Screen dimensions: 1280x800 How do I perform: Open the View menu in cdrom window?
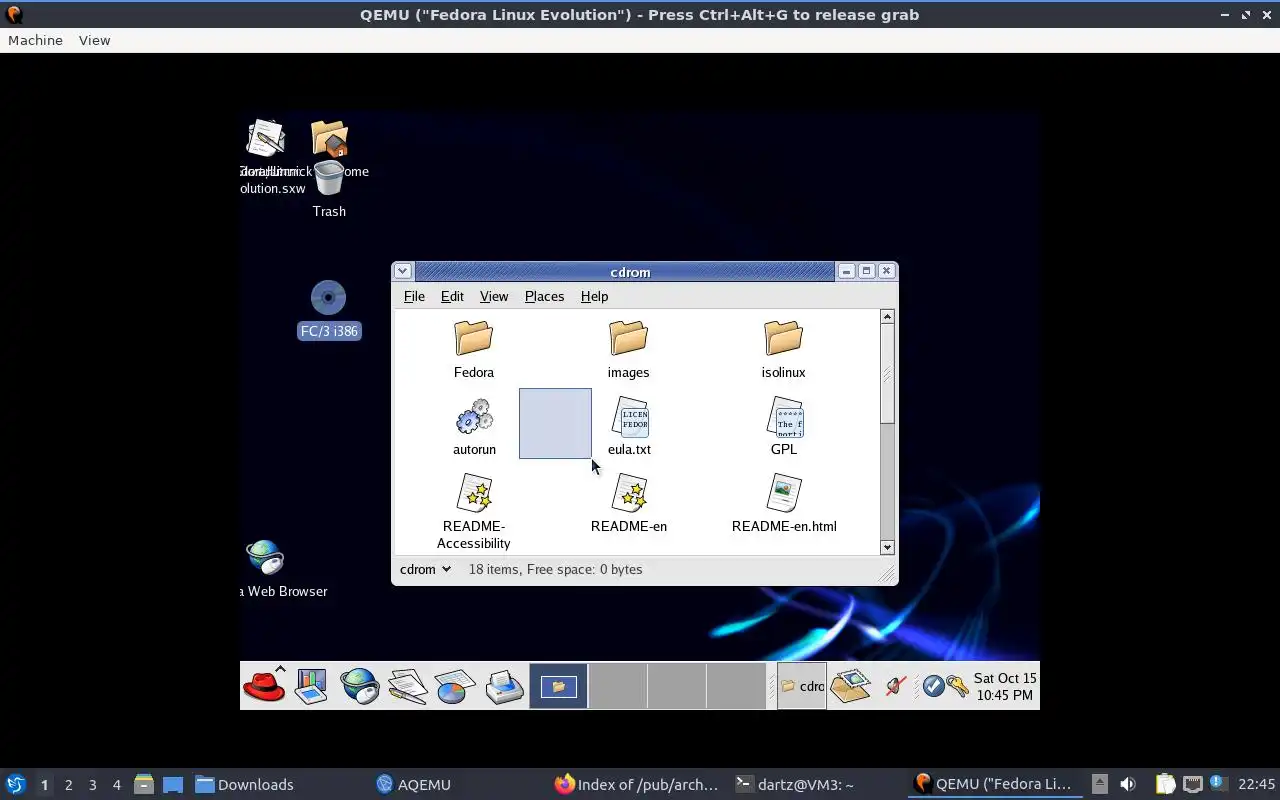494,296
